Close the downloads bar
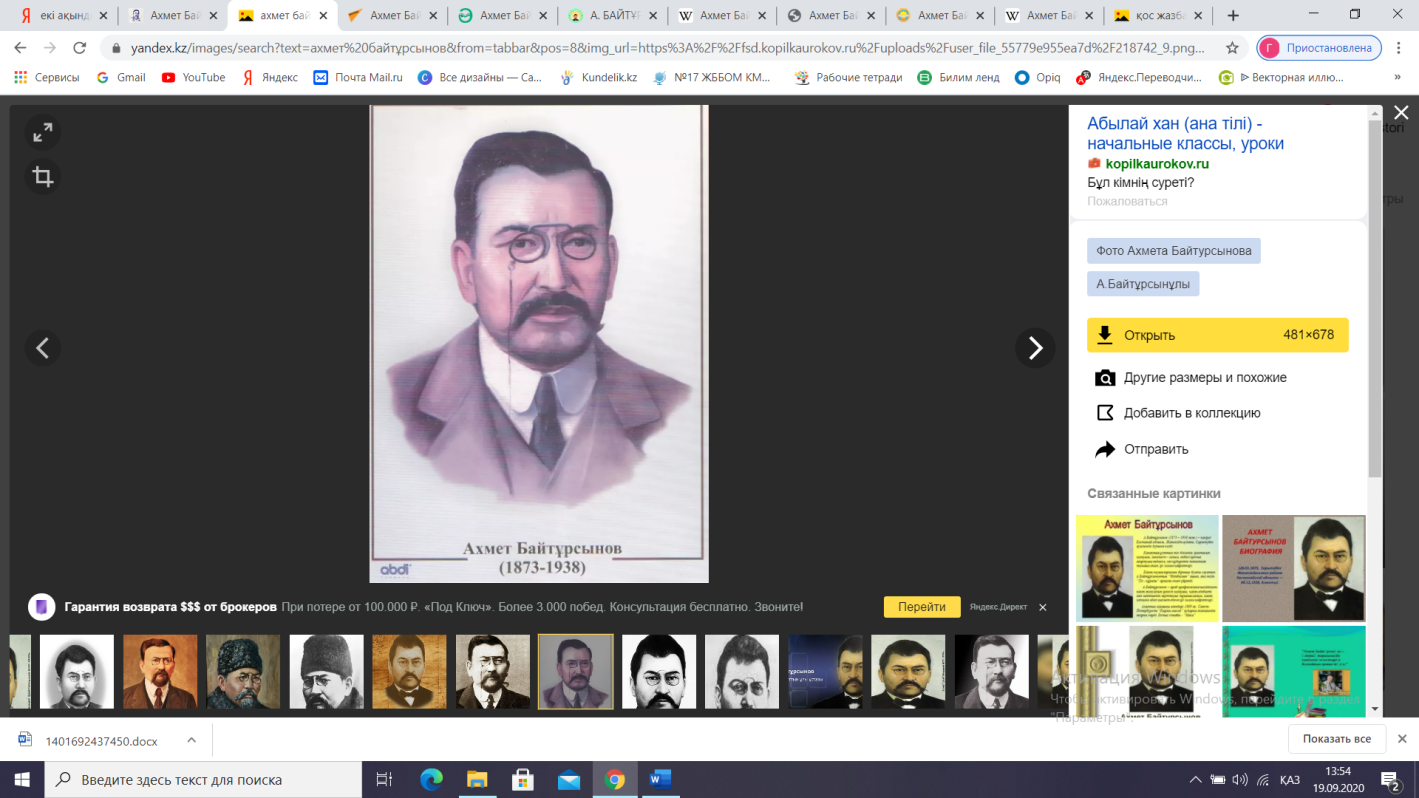Screen dimensions: 1419x798 tap(1401, 739)
